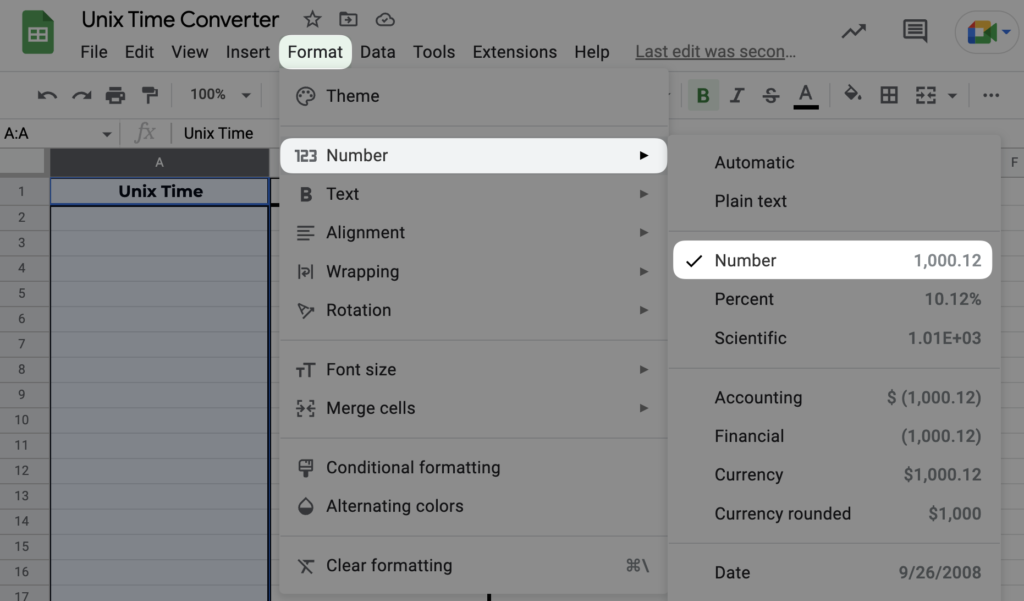Open the Data menu

(x=378, y=51)
